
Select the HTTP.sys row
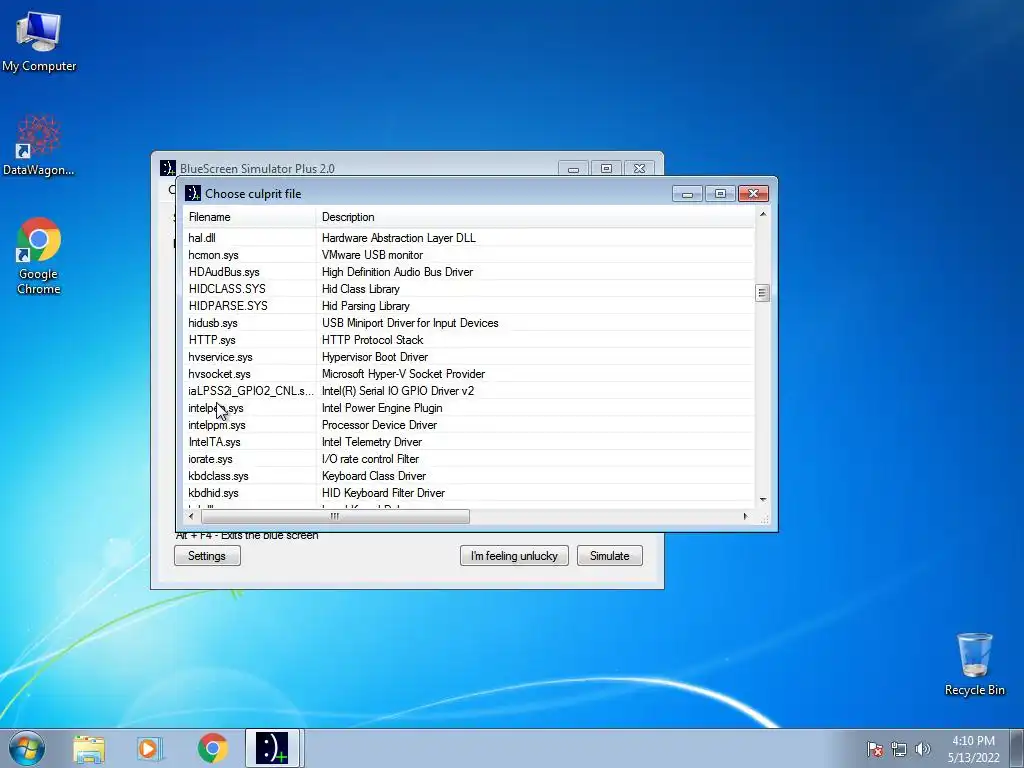point(468,340)
